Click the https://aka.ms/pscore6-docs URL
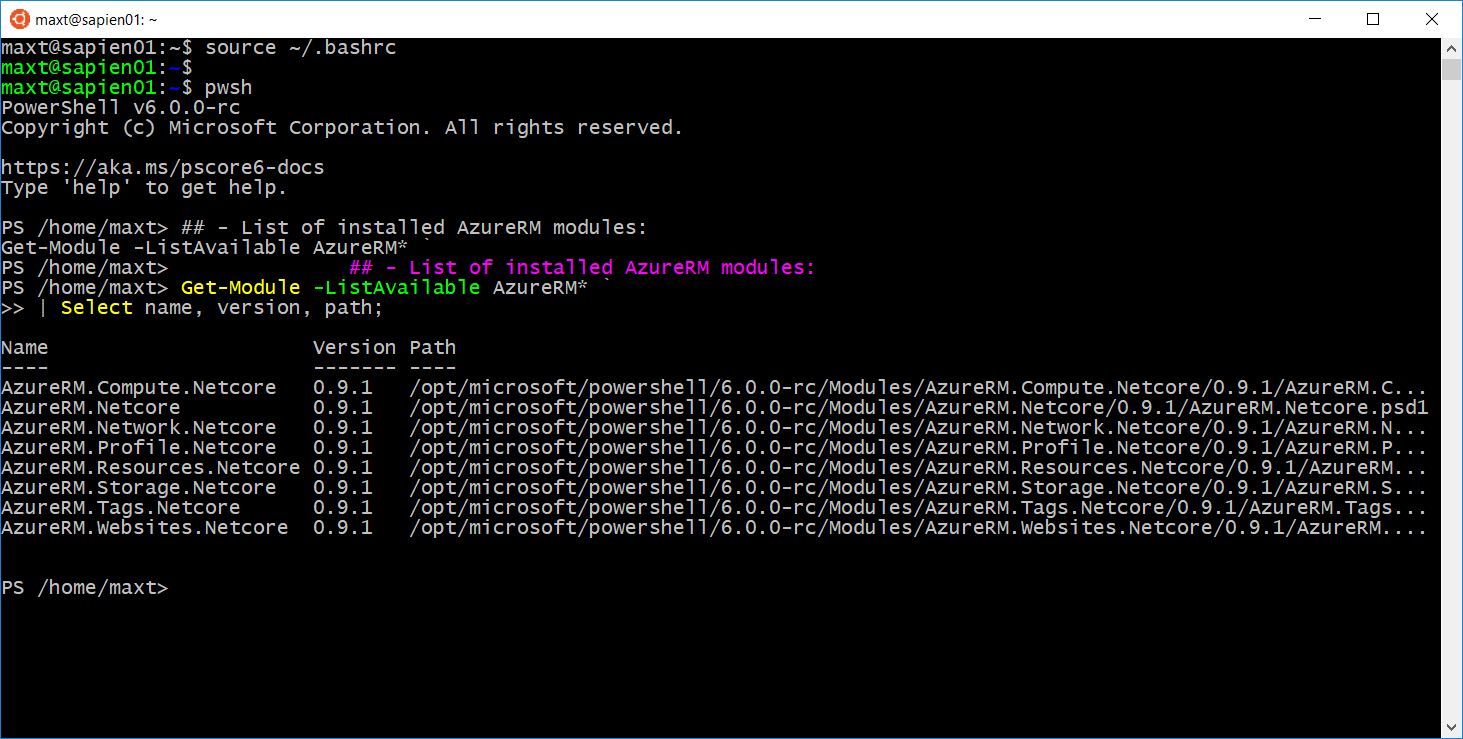Screen dimensions: 1463x739 [x=163, y=168]
